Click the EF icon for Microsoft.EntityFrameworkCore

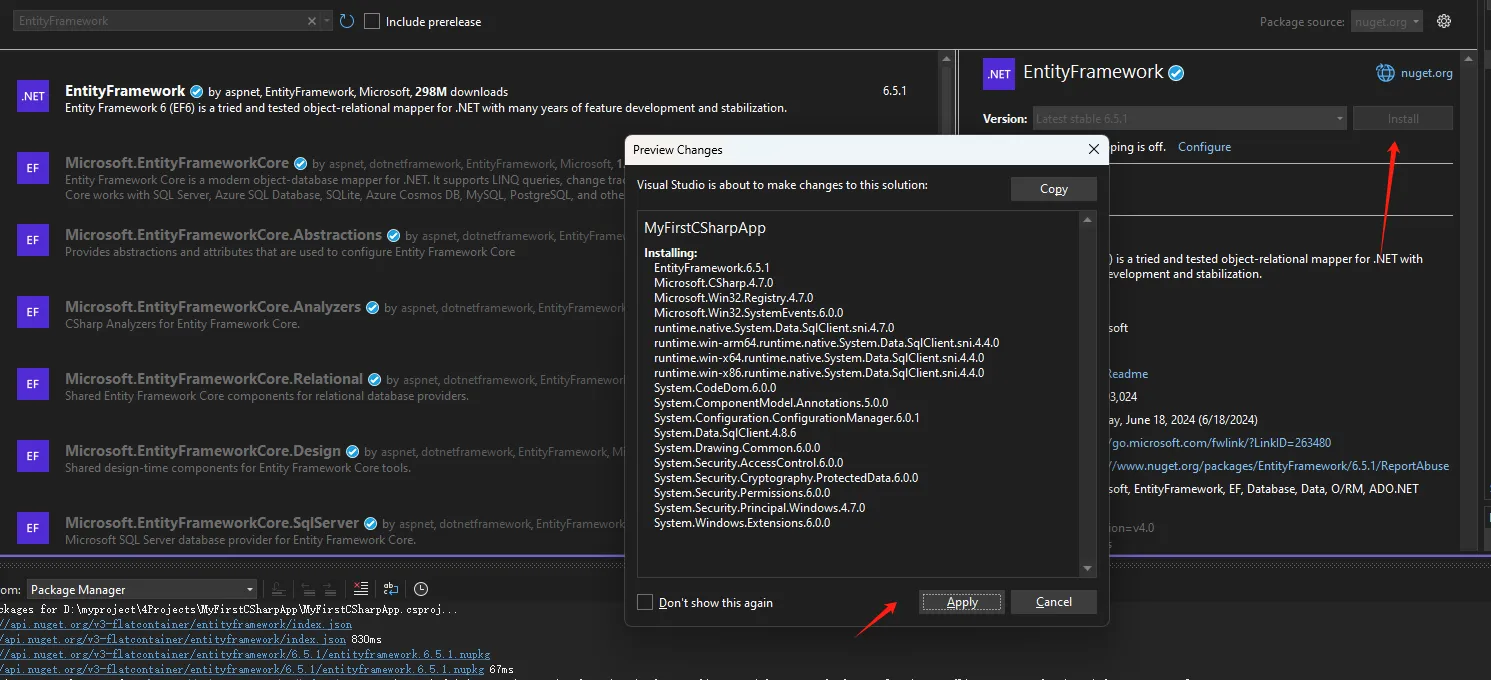click(33, 168)
